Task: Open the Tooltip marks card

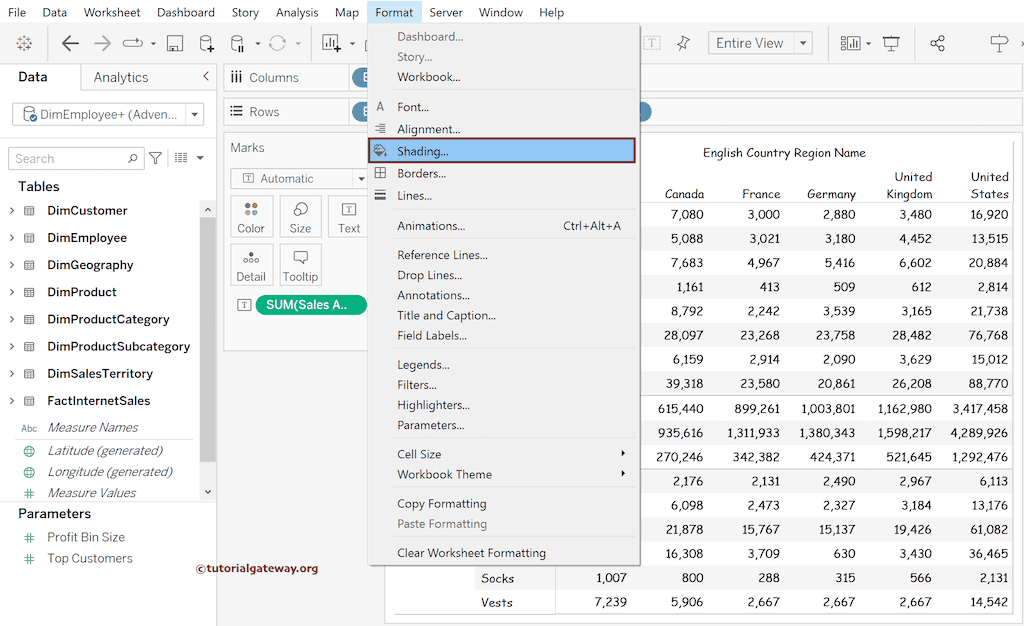Action: [x=300, y=264]
